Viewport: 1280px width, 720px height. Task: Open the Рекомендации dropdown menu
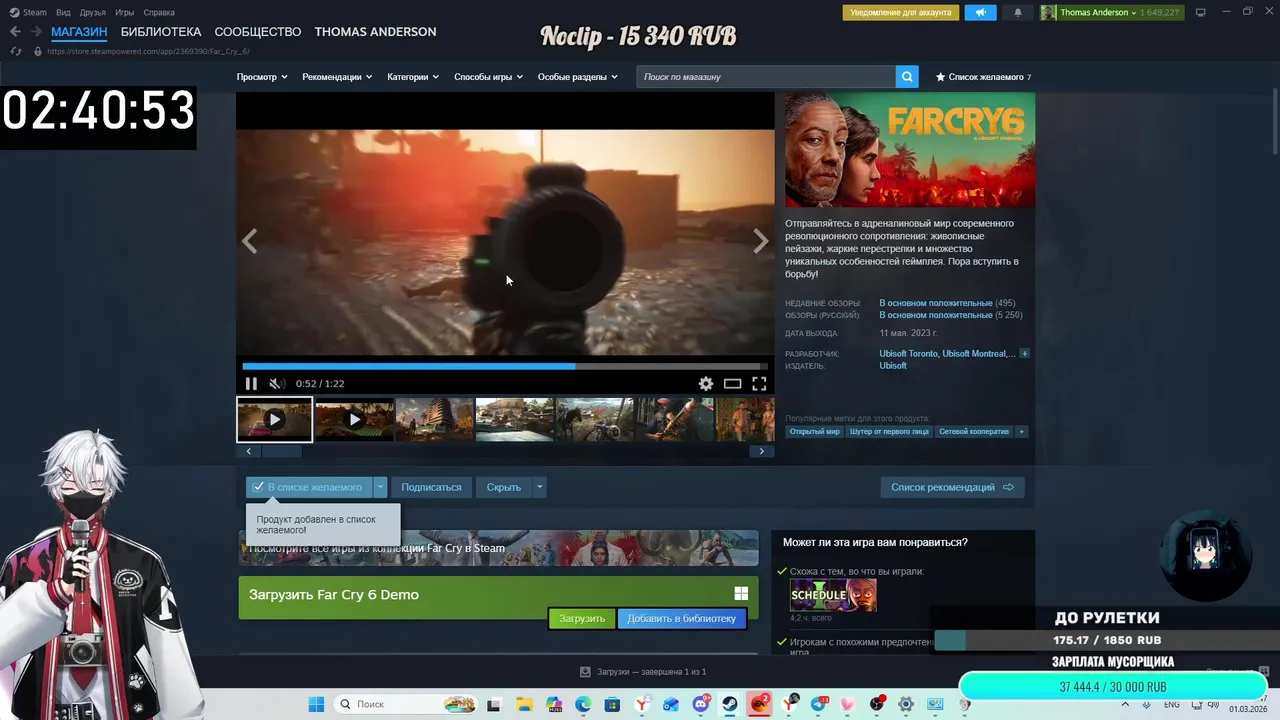pos(337,77)
